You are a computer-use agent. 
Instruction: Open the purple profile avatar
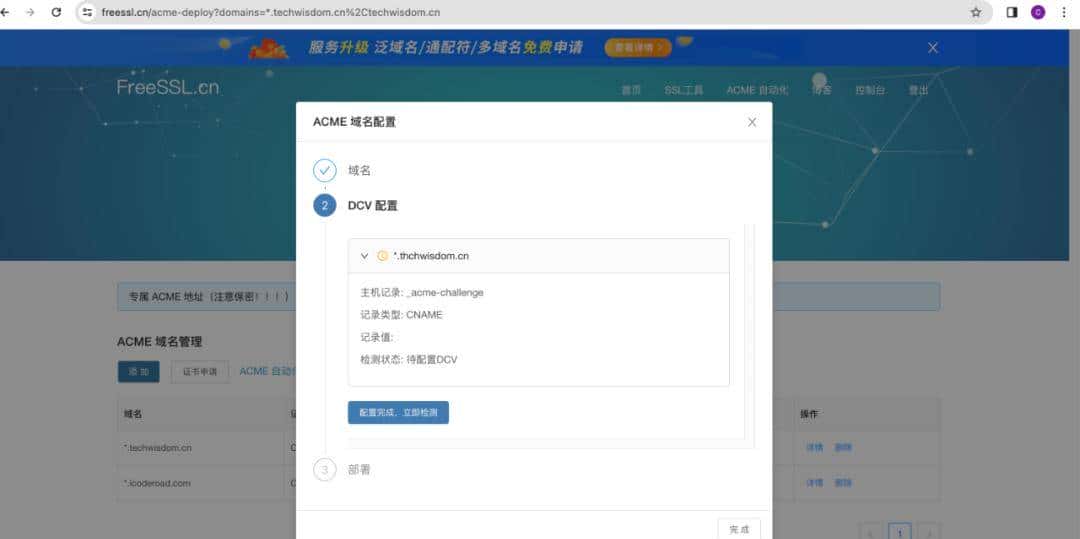pyautogui.click(x=1037, y=12)
